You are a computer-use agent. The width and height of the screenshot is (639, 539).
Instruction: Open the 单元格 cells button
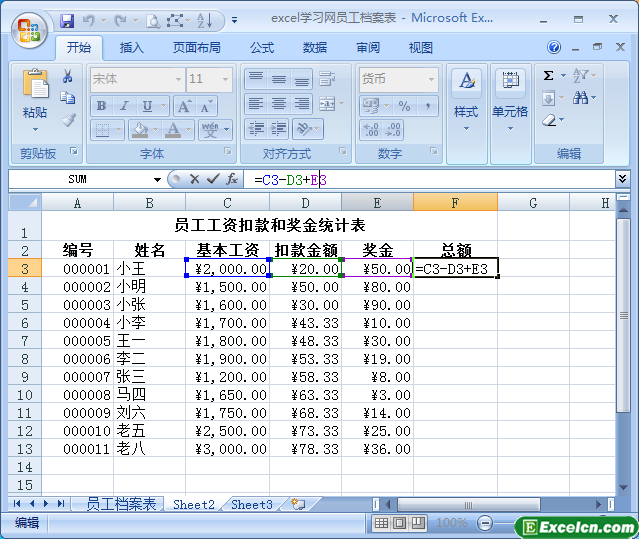[510, 100]
